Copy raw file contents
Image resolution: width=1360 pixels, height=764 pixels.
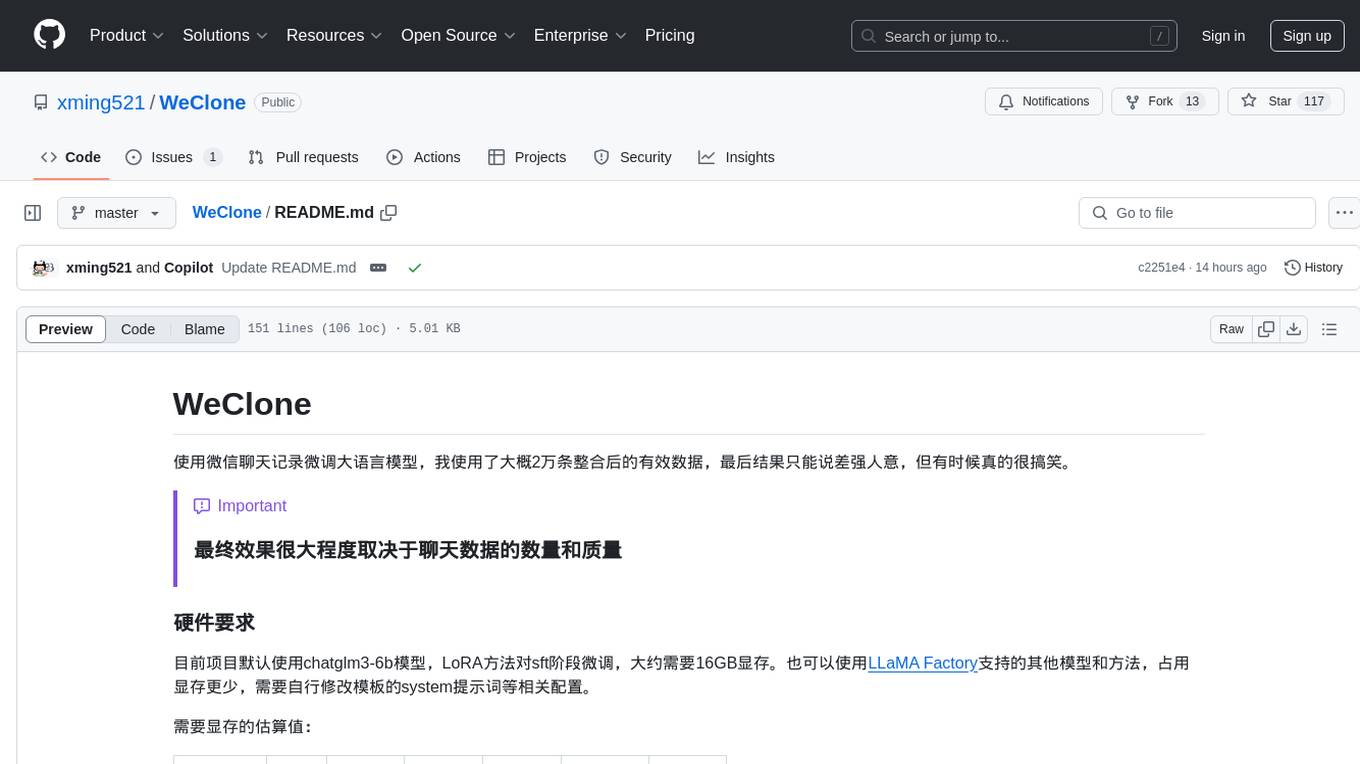click(x=1266, y=329)
